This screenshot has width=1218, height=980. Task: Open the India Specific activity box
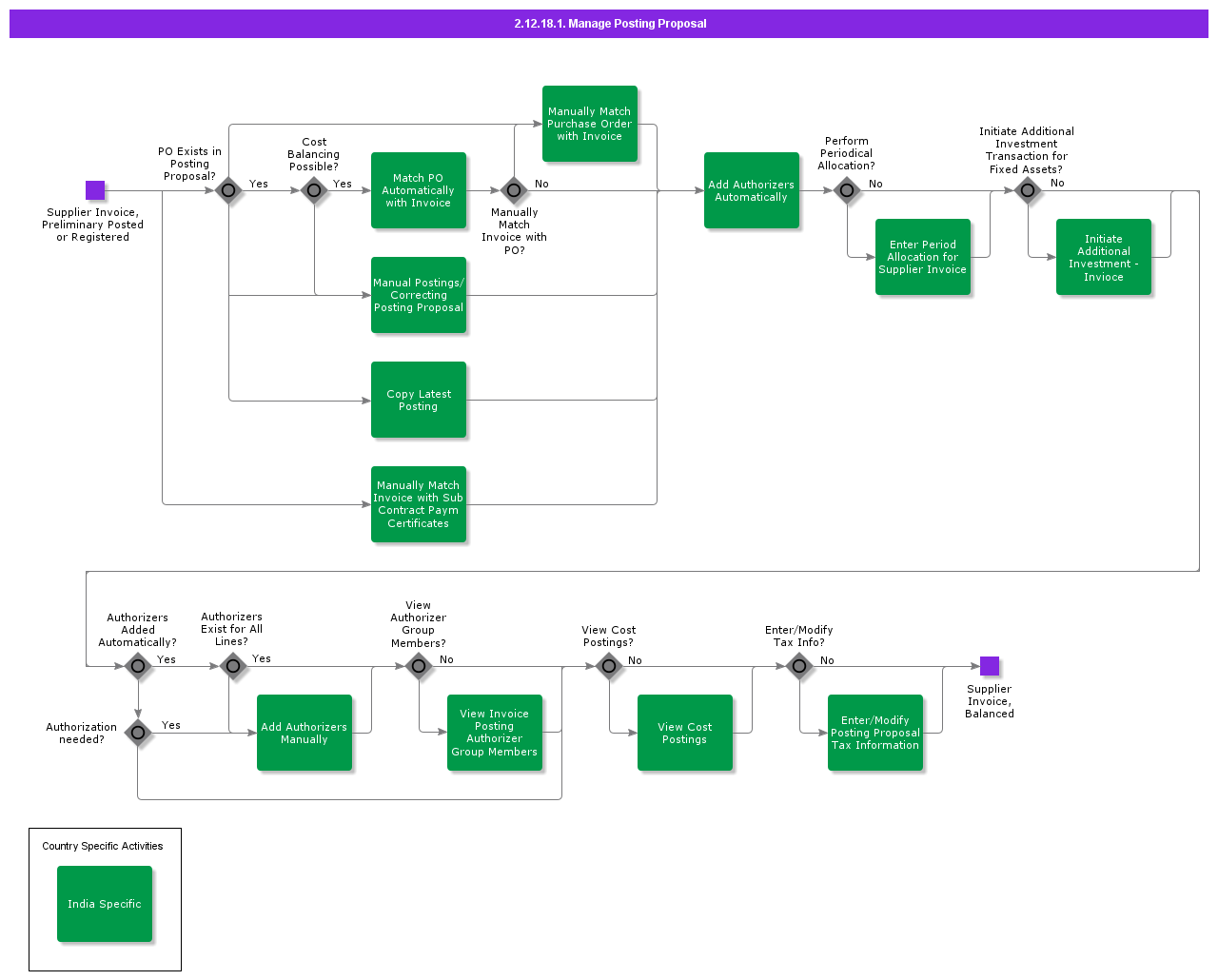105,904
